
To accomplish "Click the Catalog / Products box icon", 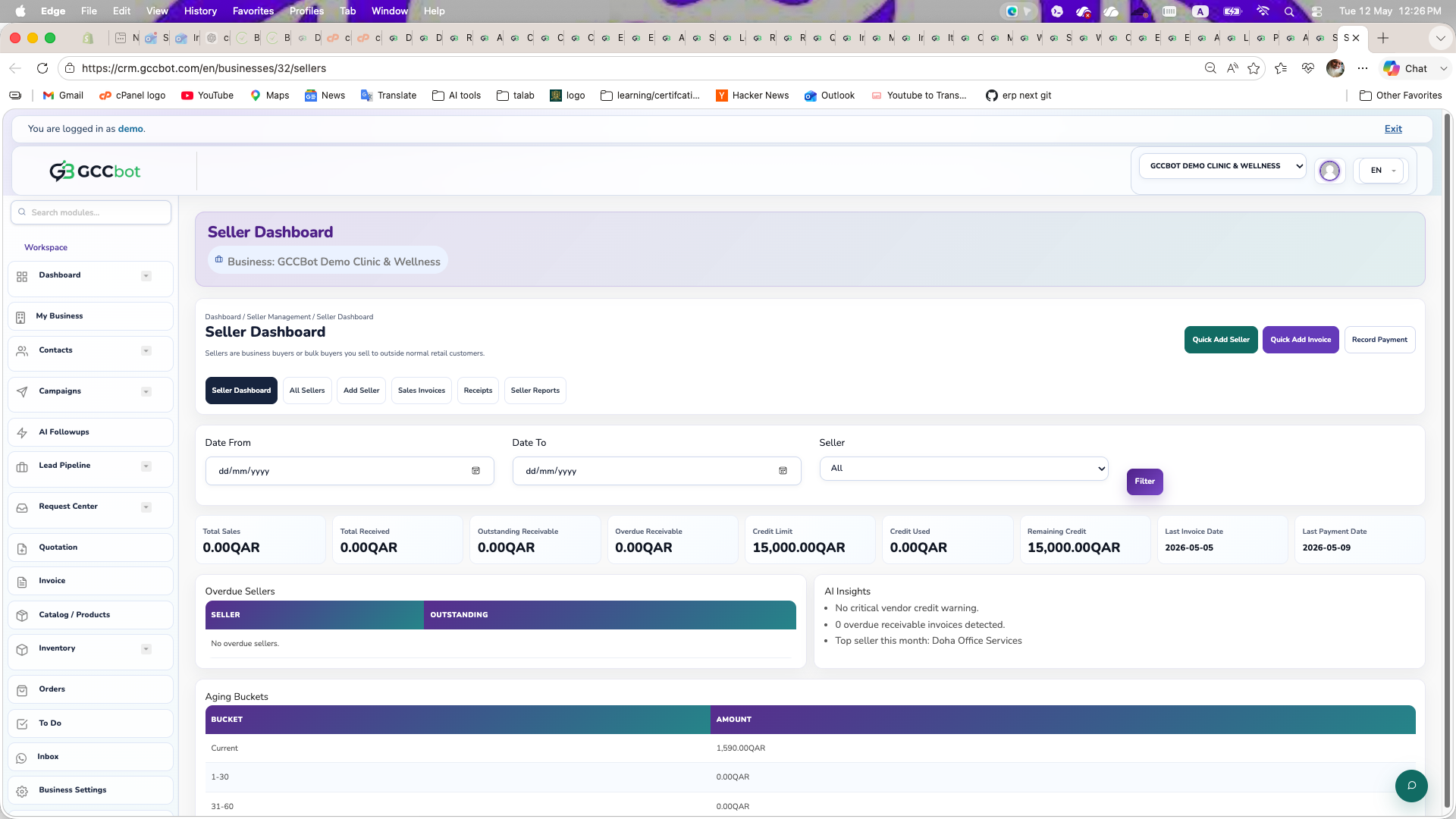I will coord(22,616).
